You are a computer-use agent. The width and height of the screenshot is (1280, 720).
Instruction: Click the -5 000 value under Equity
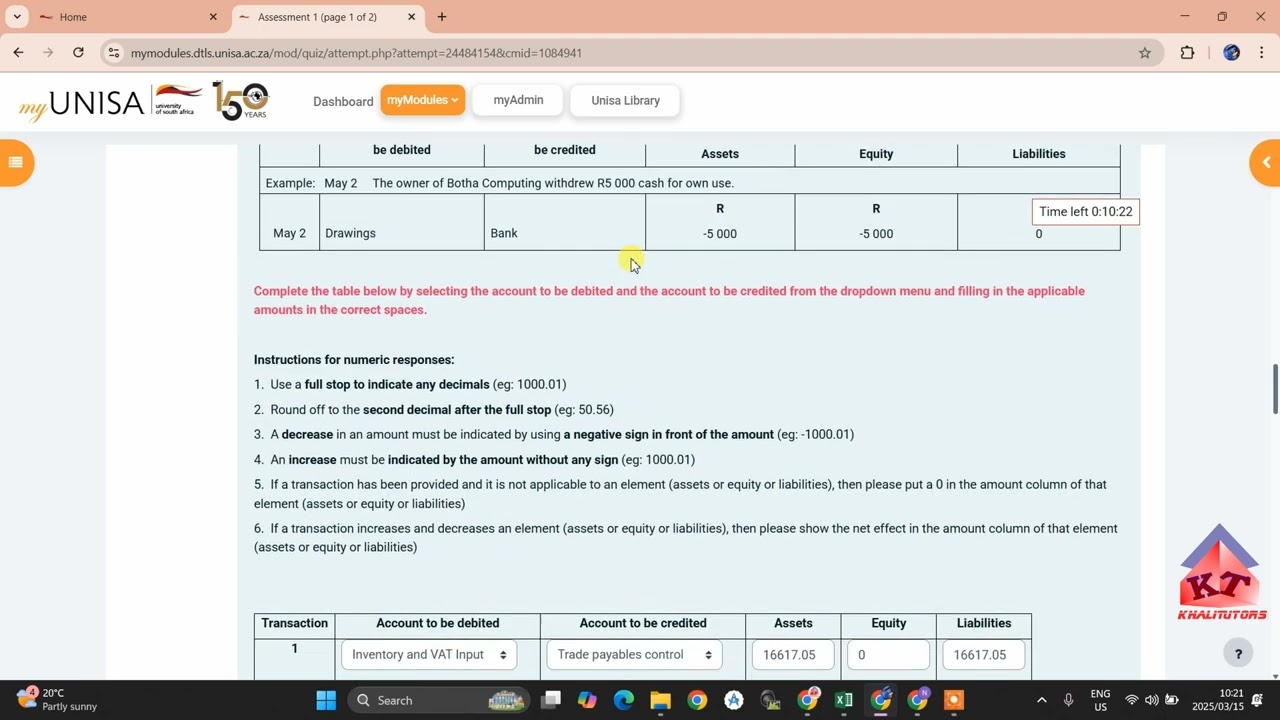point(876,234)
